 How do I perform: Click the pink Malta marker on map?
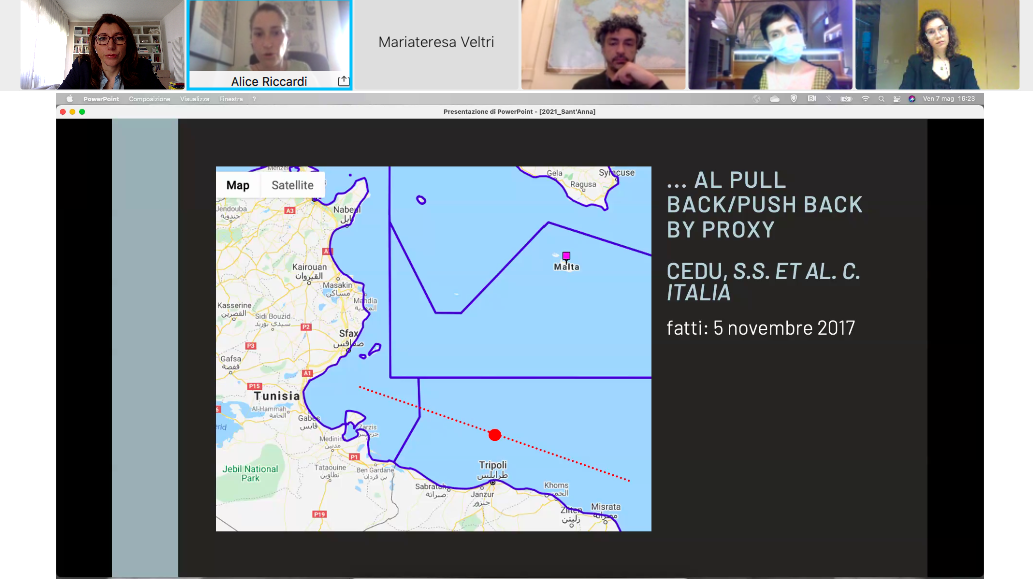pyautogui.click(x=566, y=257)
